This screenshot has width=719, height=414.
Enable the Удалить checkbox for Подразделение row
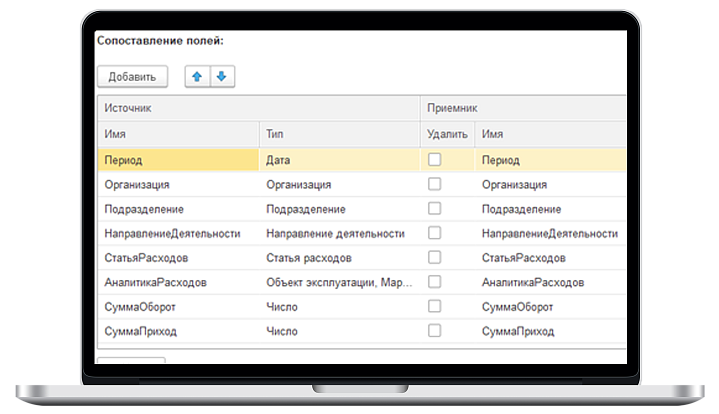pyautogui.click(x=434, y=209)
